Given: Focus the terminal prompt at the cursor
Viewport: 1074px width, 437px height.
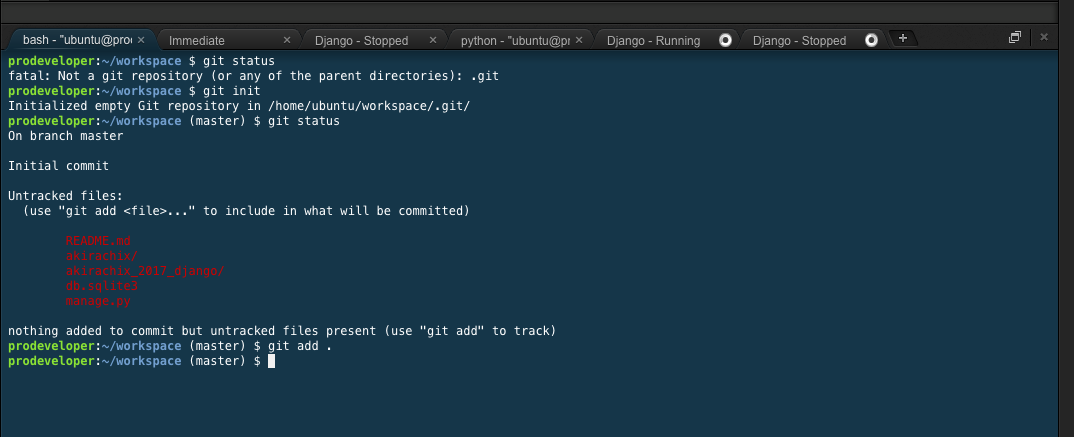Looking at the screenshot, I should click(x=271, y=361).
